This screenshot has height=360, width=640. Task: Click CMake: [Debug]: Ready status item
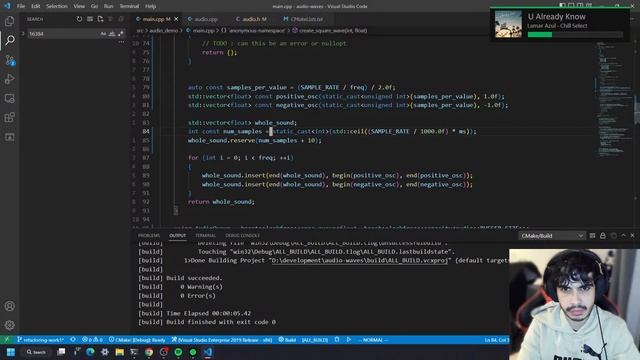coord(137,340)
